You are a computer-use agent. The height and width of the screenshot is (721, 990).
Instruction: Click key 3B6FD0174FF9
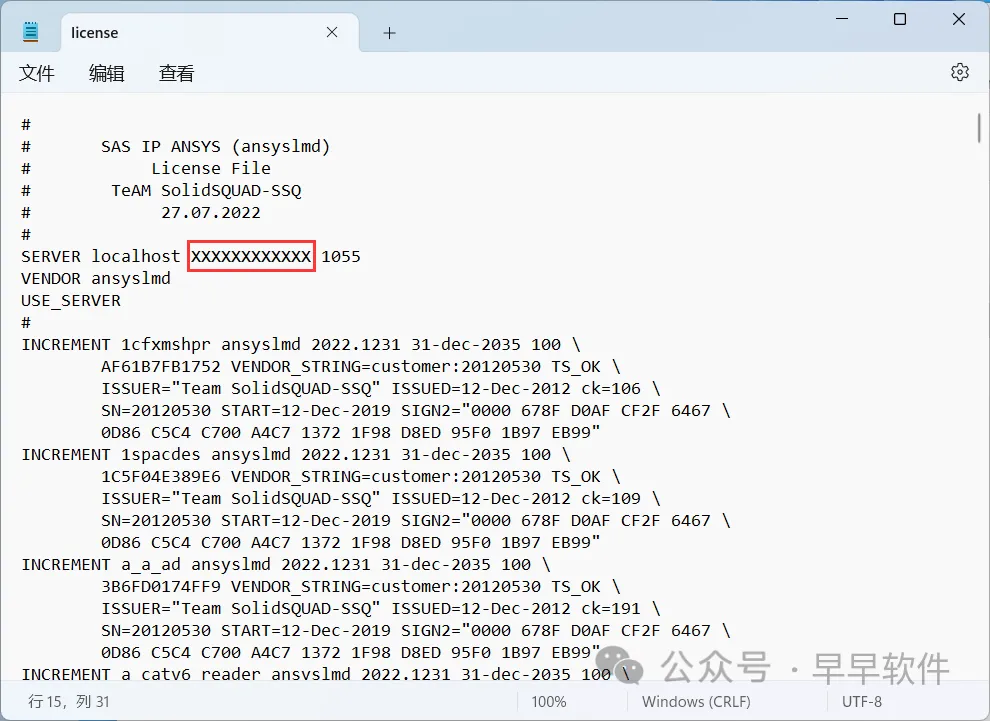[161, 587]
